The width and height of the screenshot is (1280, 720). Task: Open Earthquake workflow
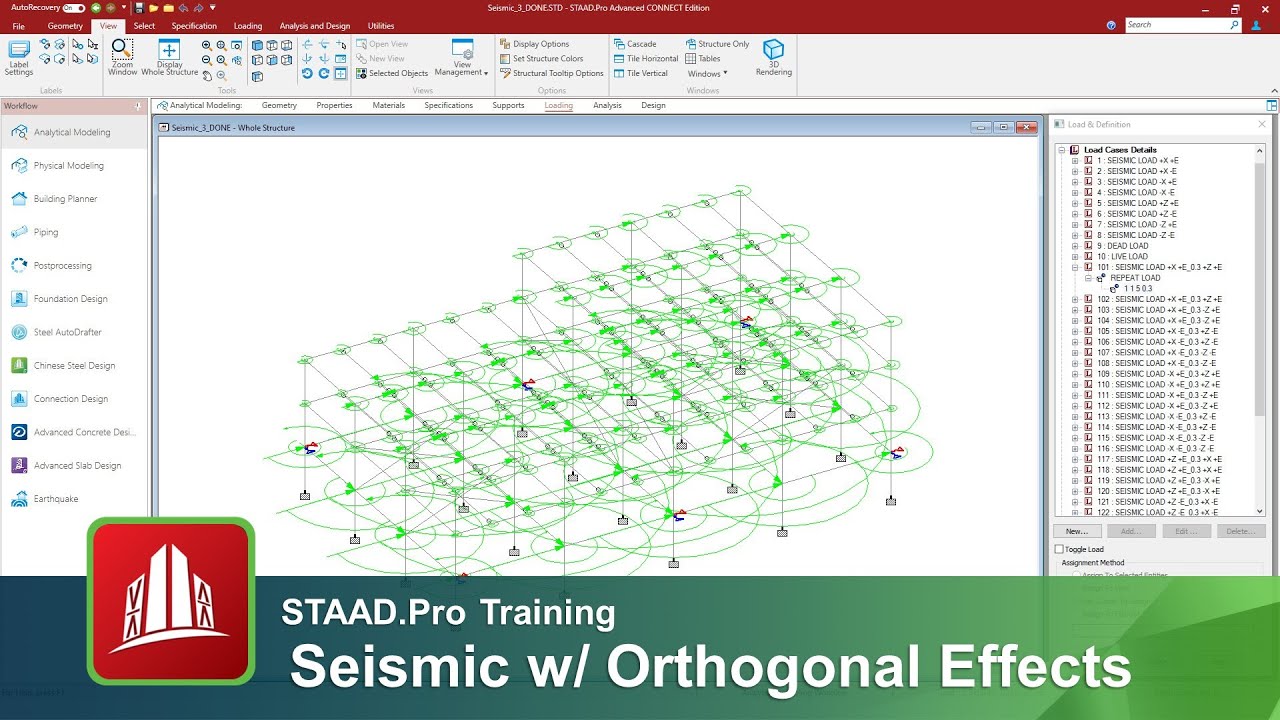click(x=75, y=499)
